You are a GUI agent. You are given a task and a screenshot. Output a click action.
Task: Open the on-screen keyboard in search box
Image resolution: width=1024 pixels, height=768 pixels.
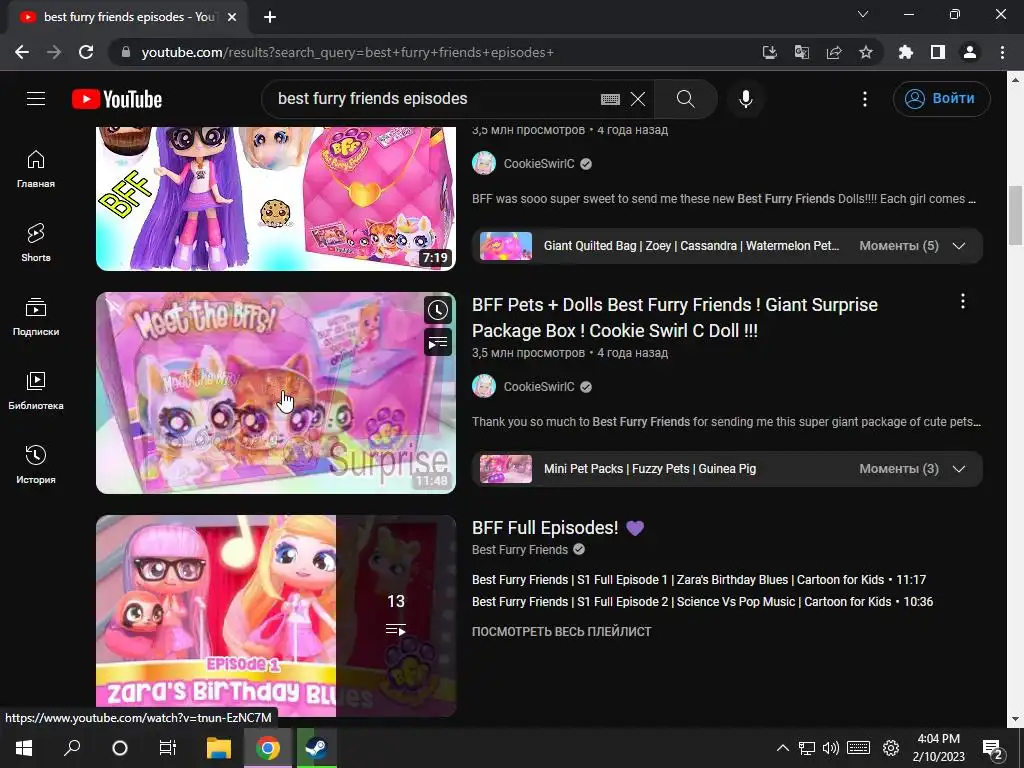pos(610,99)
